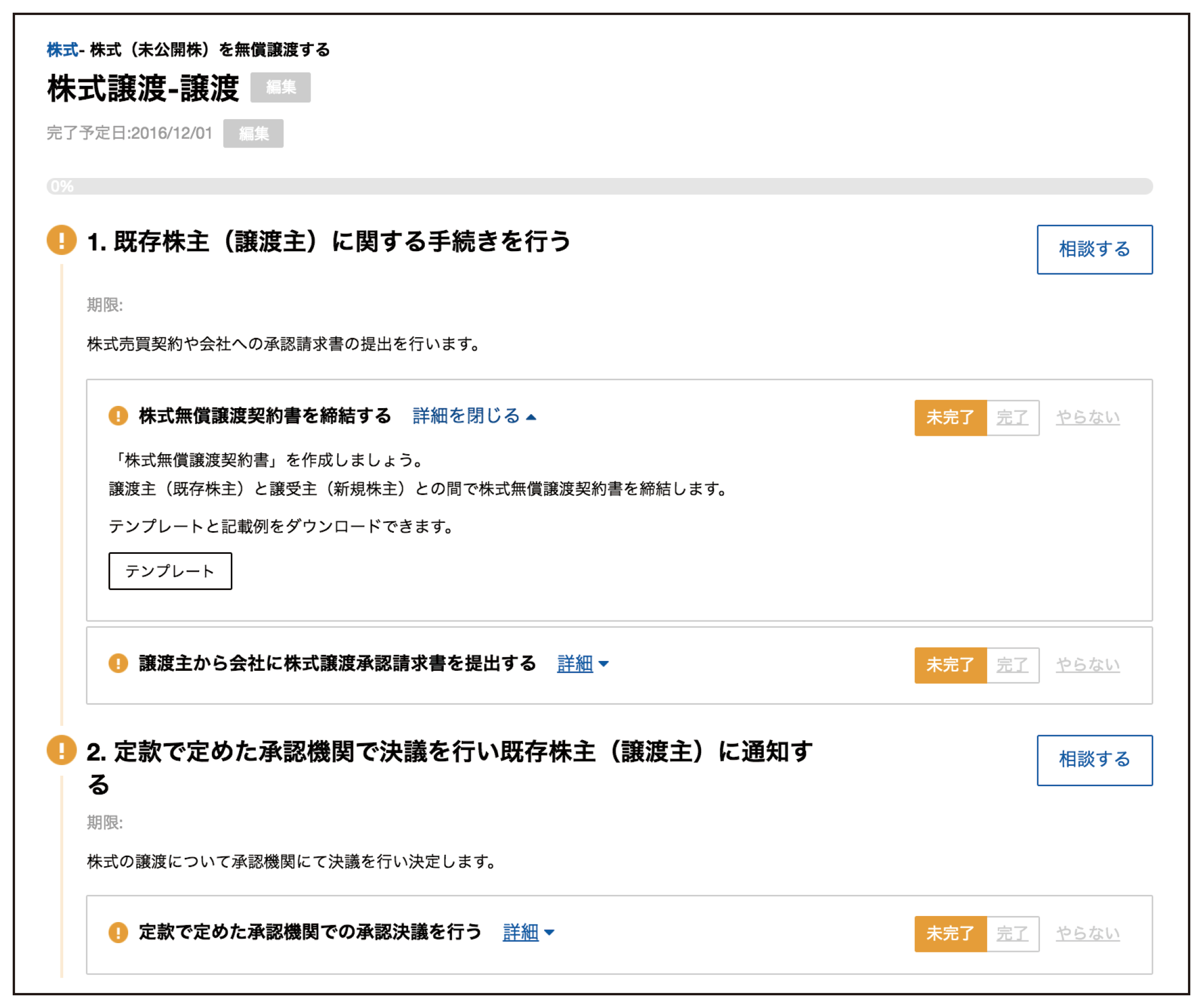Click やらない for 株式無償譲渡契約書 task
Viewport: 1203px width, 1008px height.
[1087, 418]
